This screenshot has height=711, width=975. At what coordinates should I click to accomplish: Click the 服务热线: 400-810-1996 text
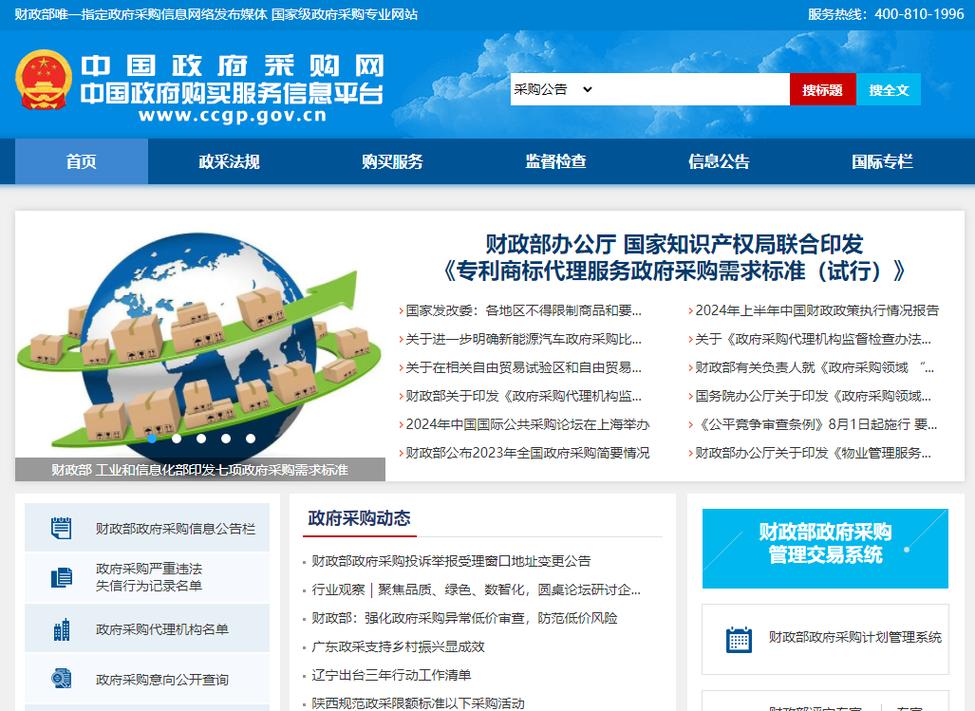[x=886, y=14]
